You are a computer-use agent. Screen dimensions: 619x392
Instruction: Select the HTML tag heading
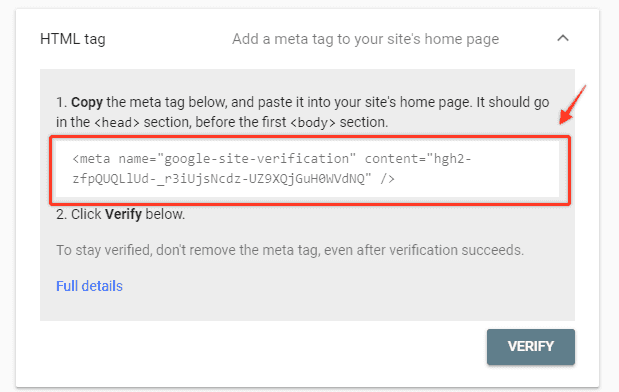click(x=73, y=39)
